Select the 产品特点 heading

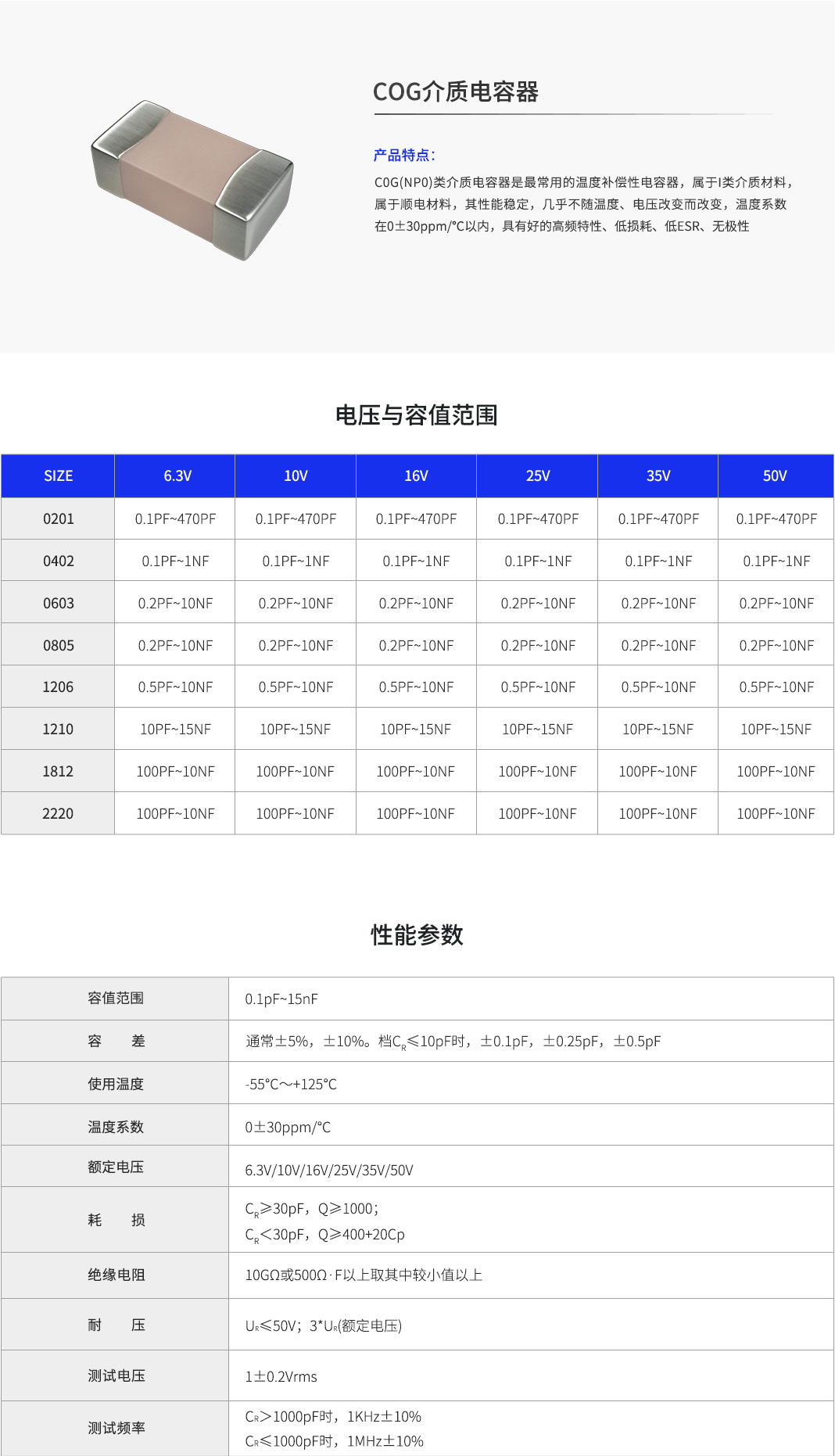point(403,155)
